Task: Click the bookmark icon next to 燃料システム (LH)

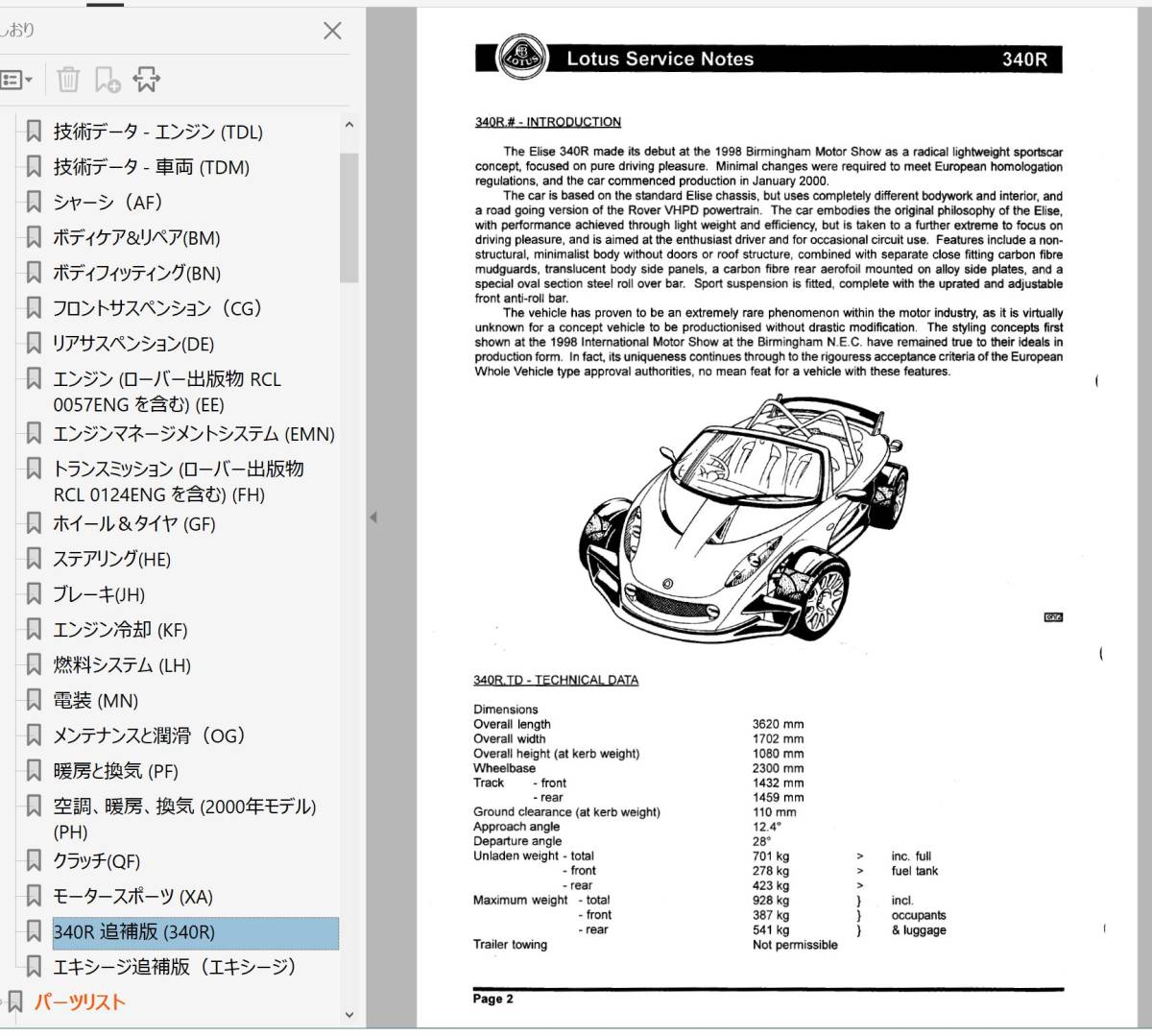Action: pos(34,665)
